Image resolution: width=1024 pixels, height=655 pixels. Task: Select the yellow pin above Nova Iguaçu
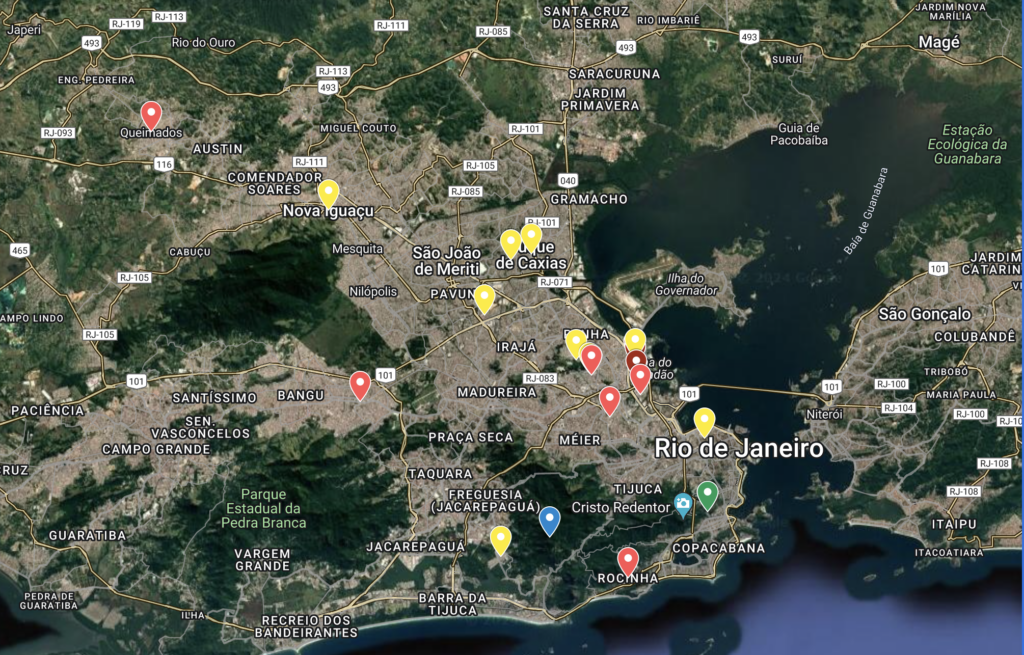coord(328,192)
